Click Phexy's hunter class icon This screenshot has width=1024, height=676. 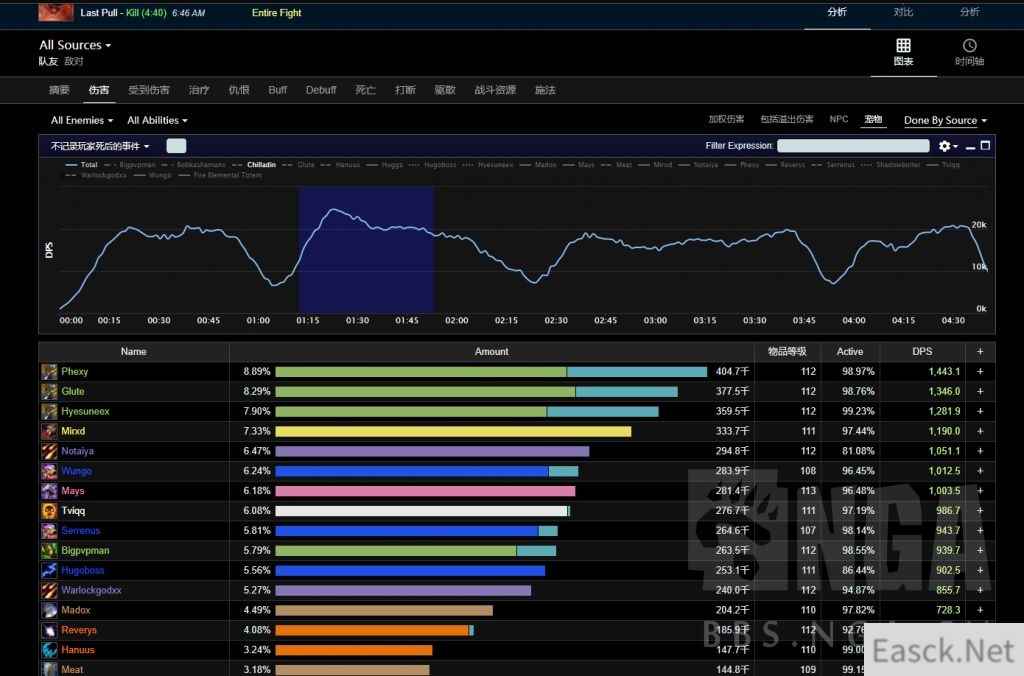pos(49,372)
